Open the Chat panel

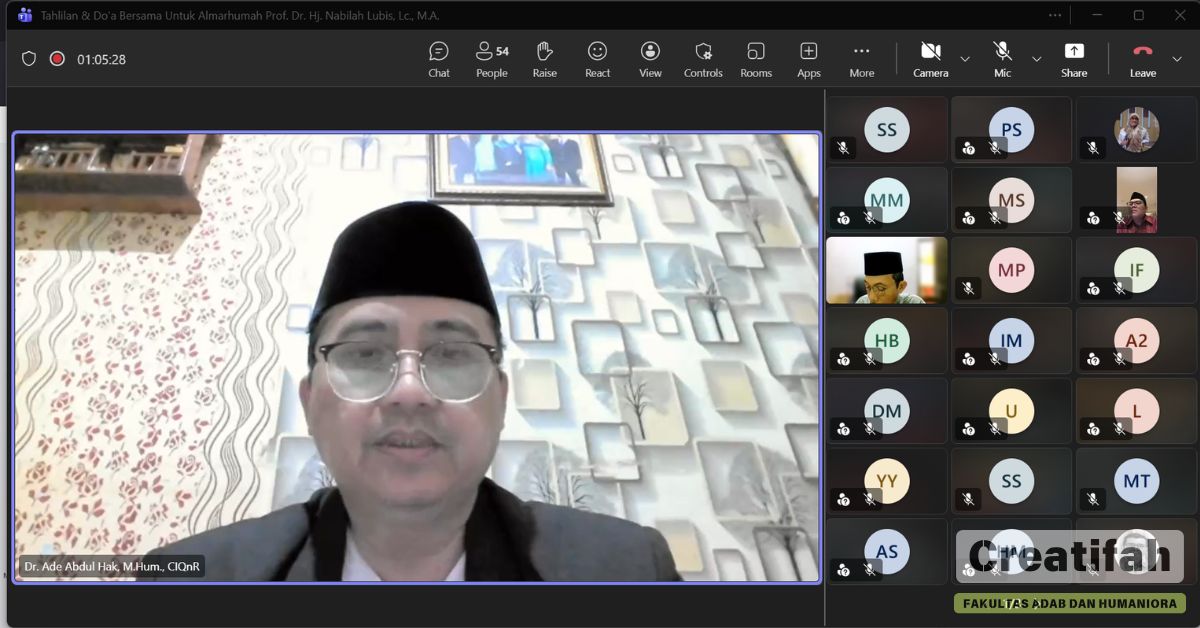tap(438, 59)
